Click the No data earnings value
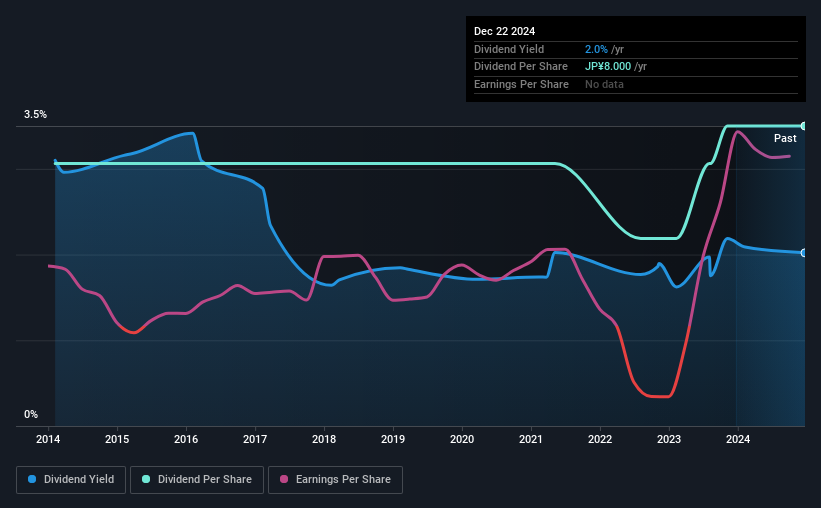The width and height of the screenshot is (821, 508). [x=604, y=84]
